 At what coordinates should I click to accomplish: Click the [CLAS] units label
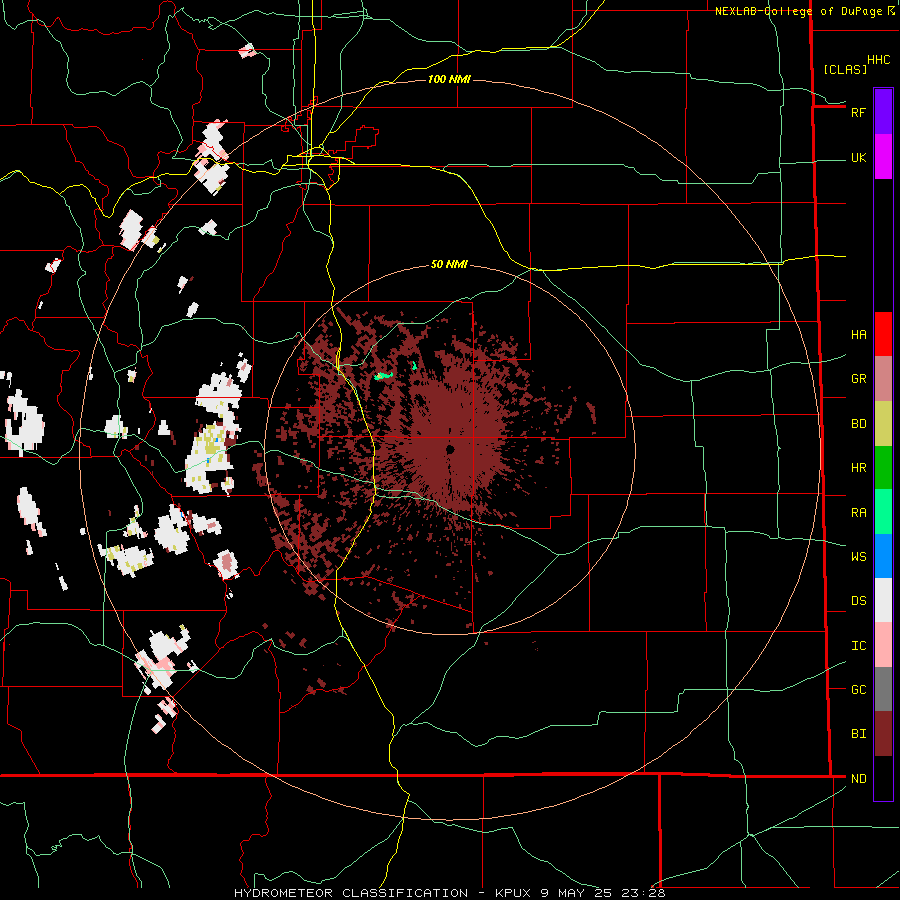click(x=845, y=69)
